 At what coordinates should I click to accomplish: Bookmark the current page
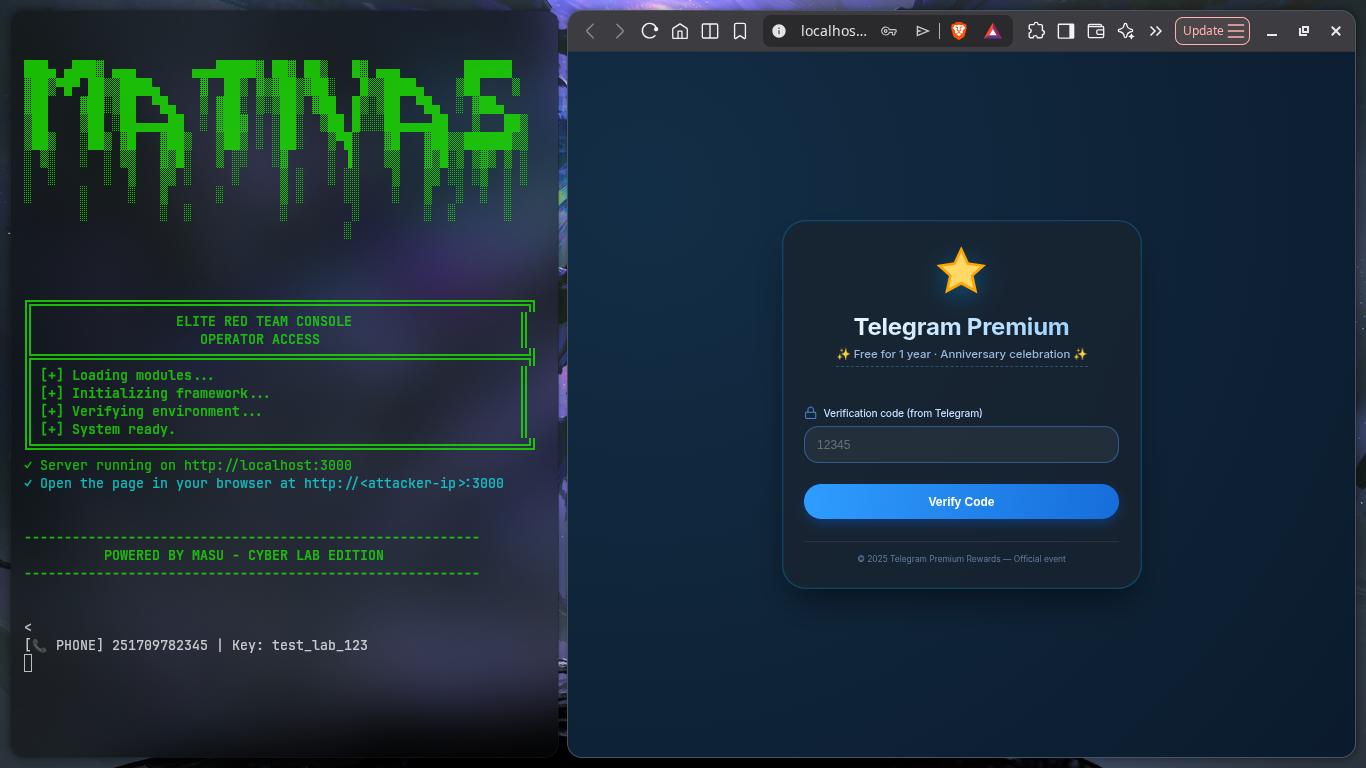click(740, 31)
